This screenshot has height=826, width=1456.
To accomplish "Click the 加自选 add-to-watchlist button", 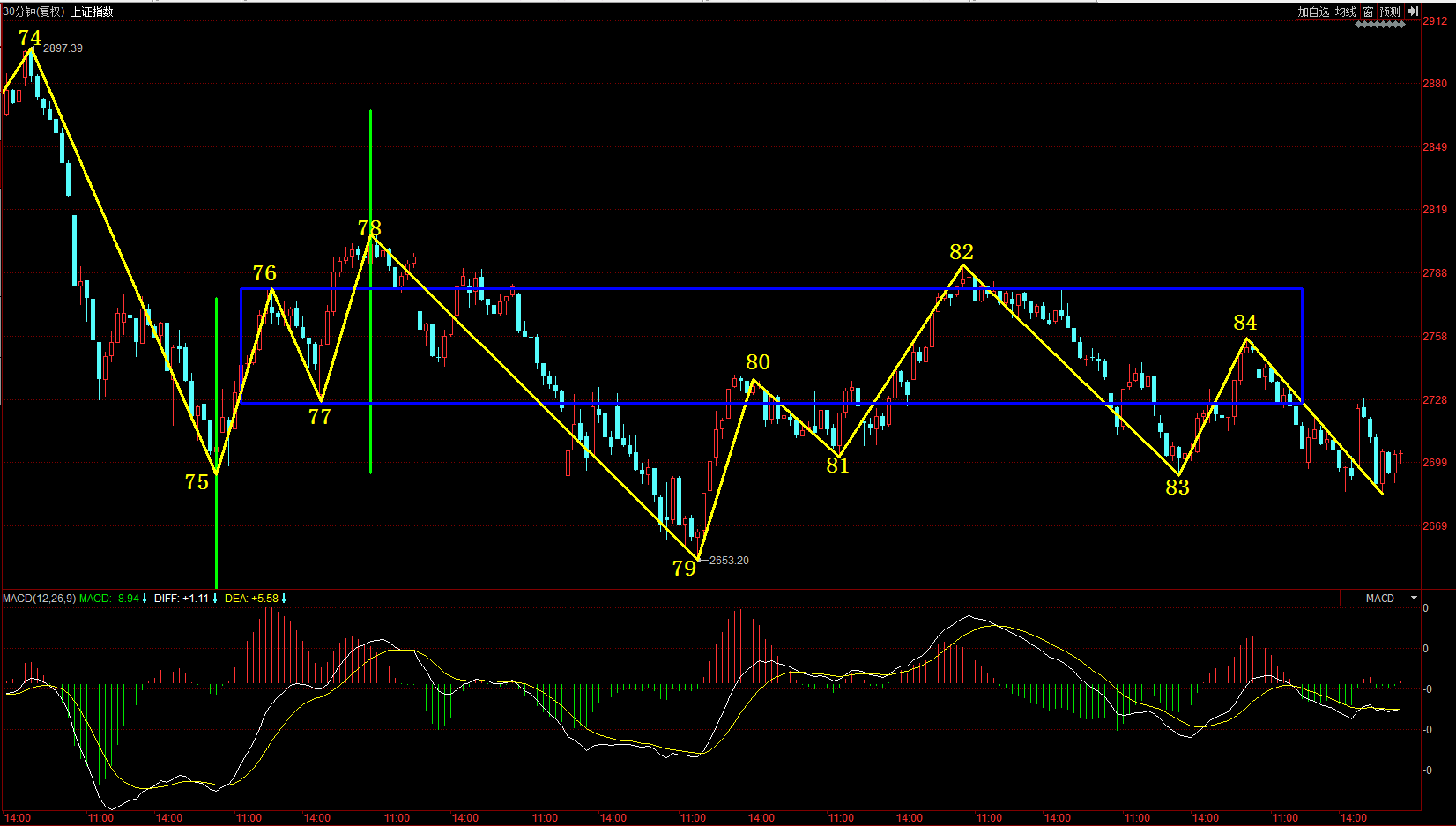I will 1312,11.
